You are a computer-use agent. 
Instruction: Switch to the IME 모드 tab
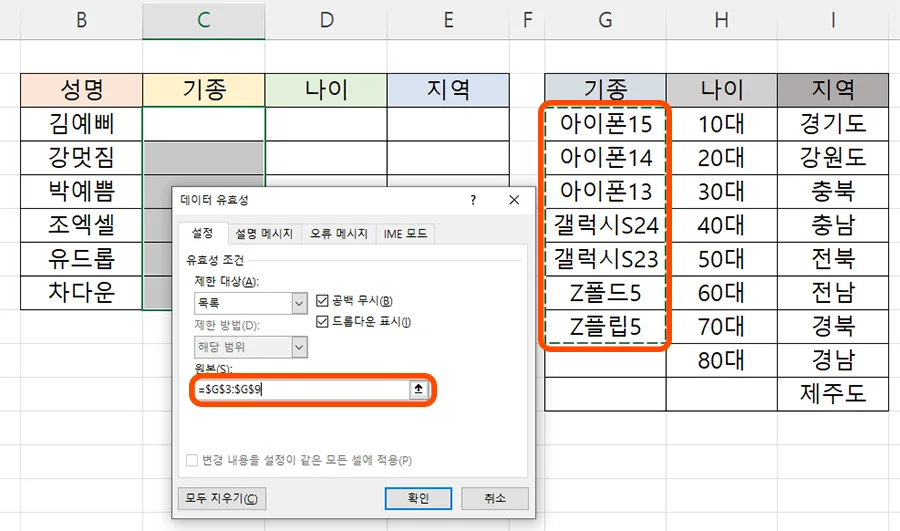(405, 234)
